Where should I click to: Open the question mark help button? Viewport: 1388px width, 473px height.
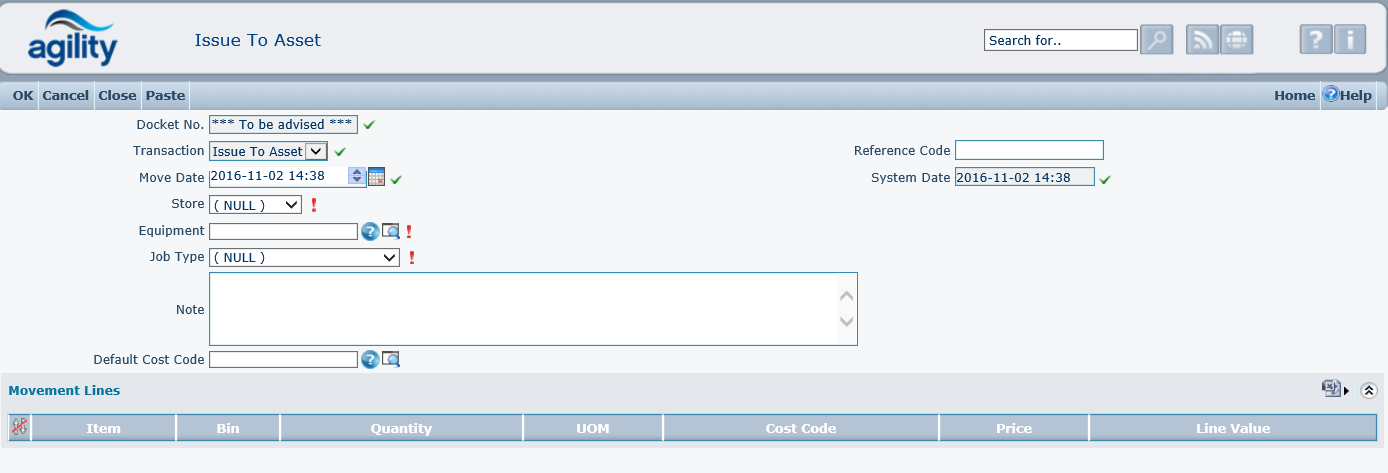coord(1316,40)
